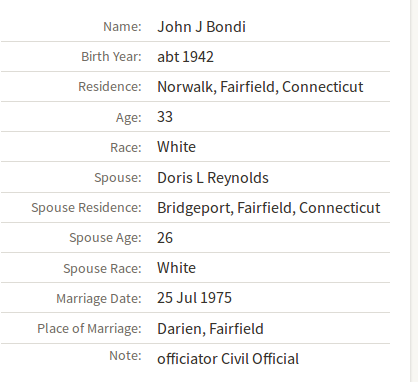This screenshot has height=382, width=418.
Task: Select the Birth Year value abt 1942
Action: pyautogui.click(x=185, y=57)
